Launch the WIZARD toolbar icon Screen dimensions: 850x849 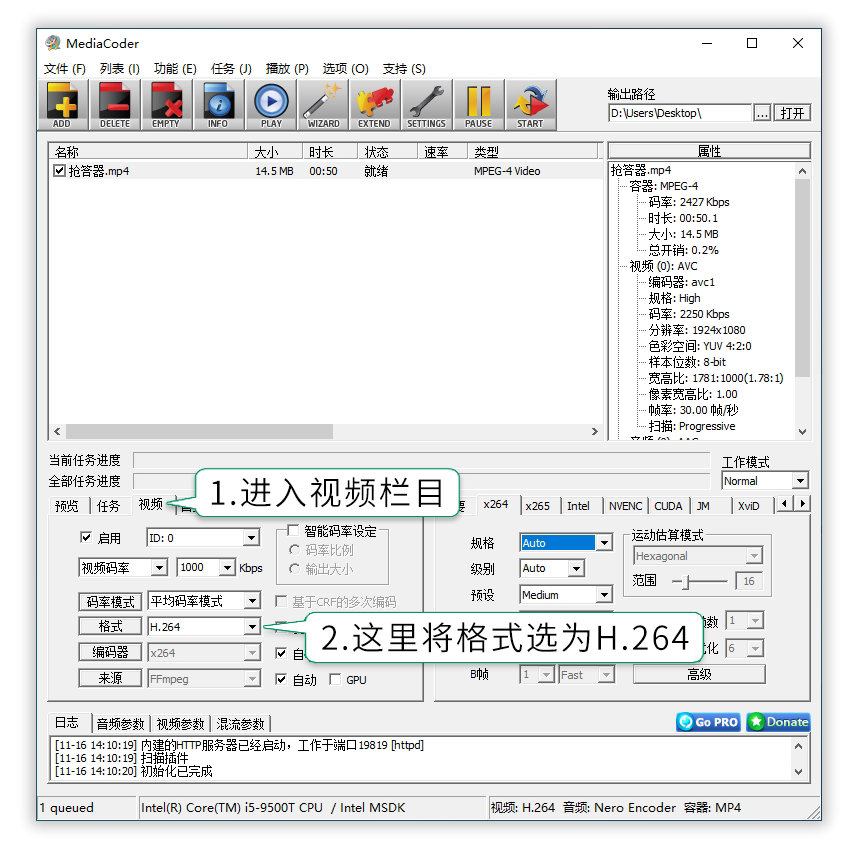(x=323, y=105)
